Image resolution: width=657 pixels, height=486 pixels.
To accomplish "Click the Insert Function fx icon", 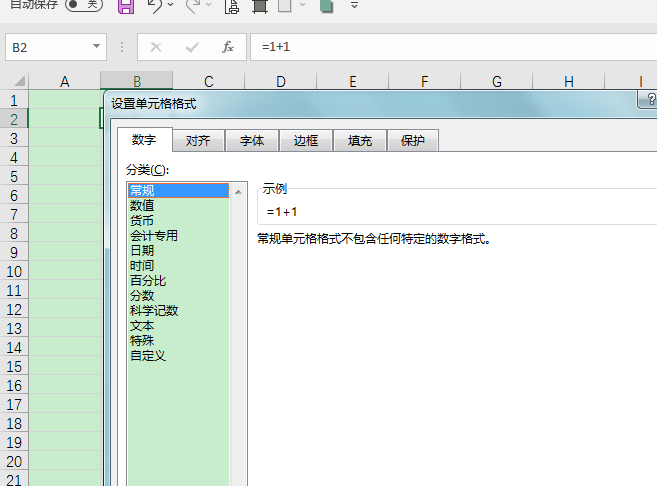I will (228, 47).
